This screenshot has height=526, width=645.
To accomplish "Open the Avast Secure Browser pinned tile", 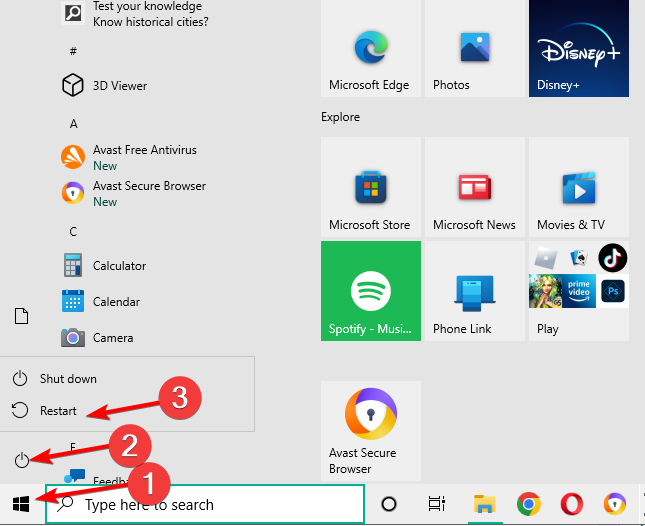I will point(371,431).
